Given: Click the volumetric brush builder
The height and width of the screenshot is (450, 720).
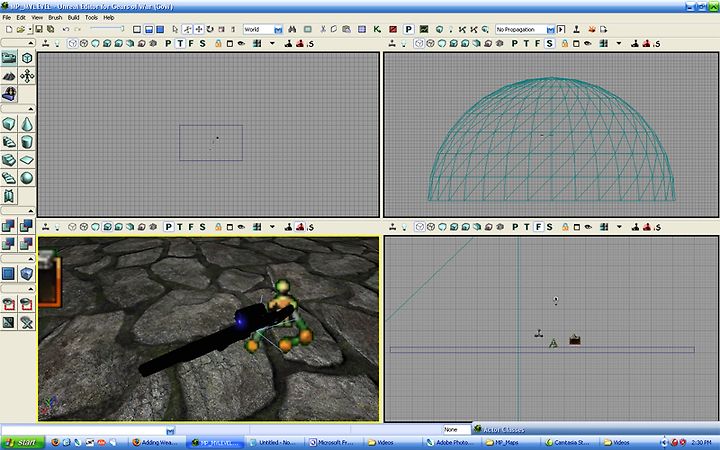Looking at the screenshot, I should (9, 196).
